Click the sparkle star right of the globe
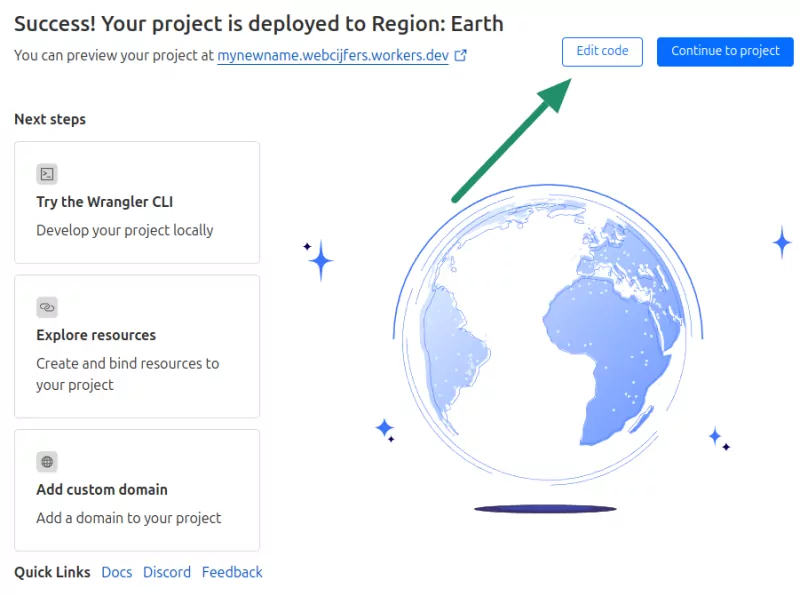800x596 pixels. 780,240
